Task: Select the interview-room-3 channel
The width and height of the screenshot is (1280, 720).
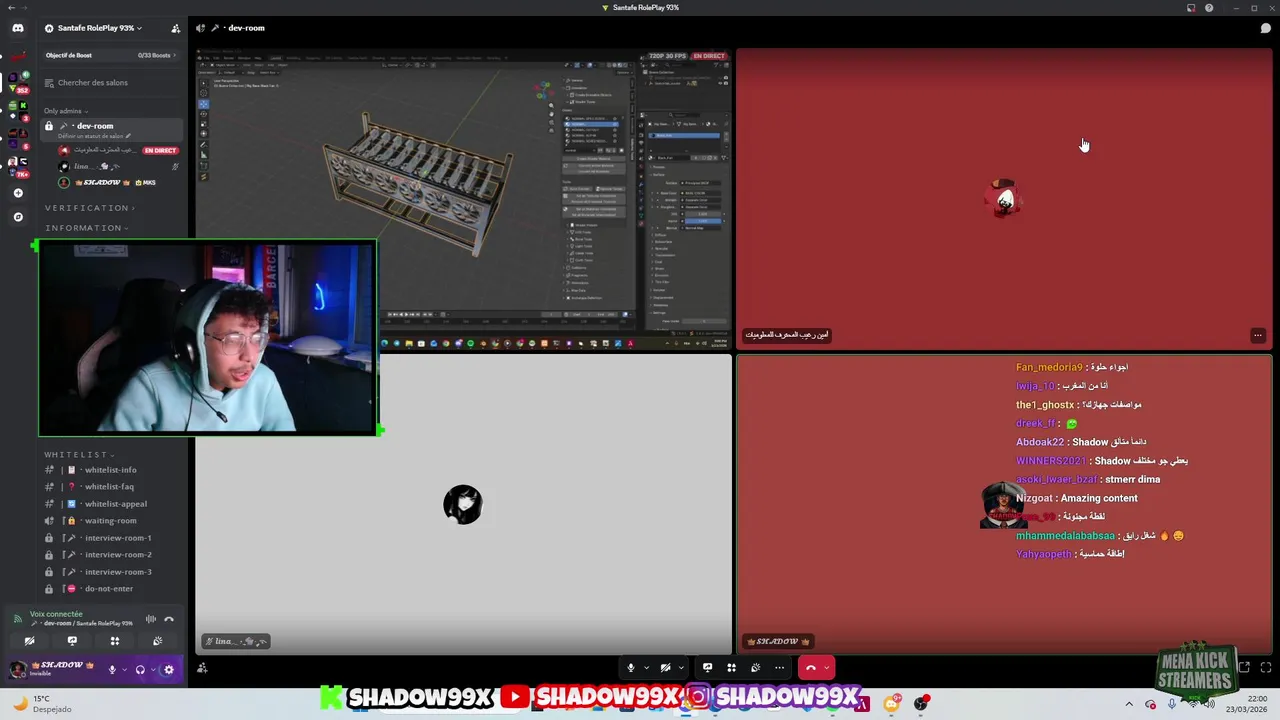Action: coord(111,572)
